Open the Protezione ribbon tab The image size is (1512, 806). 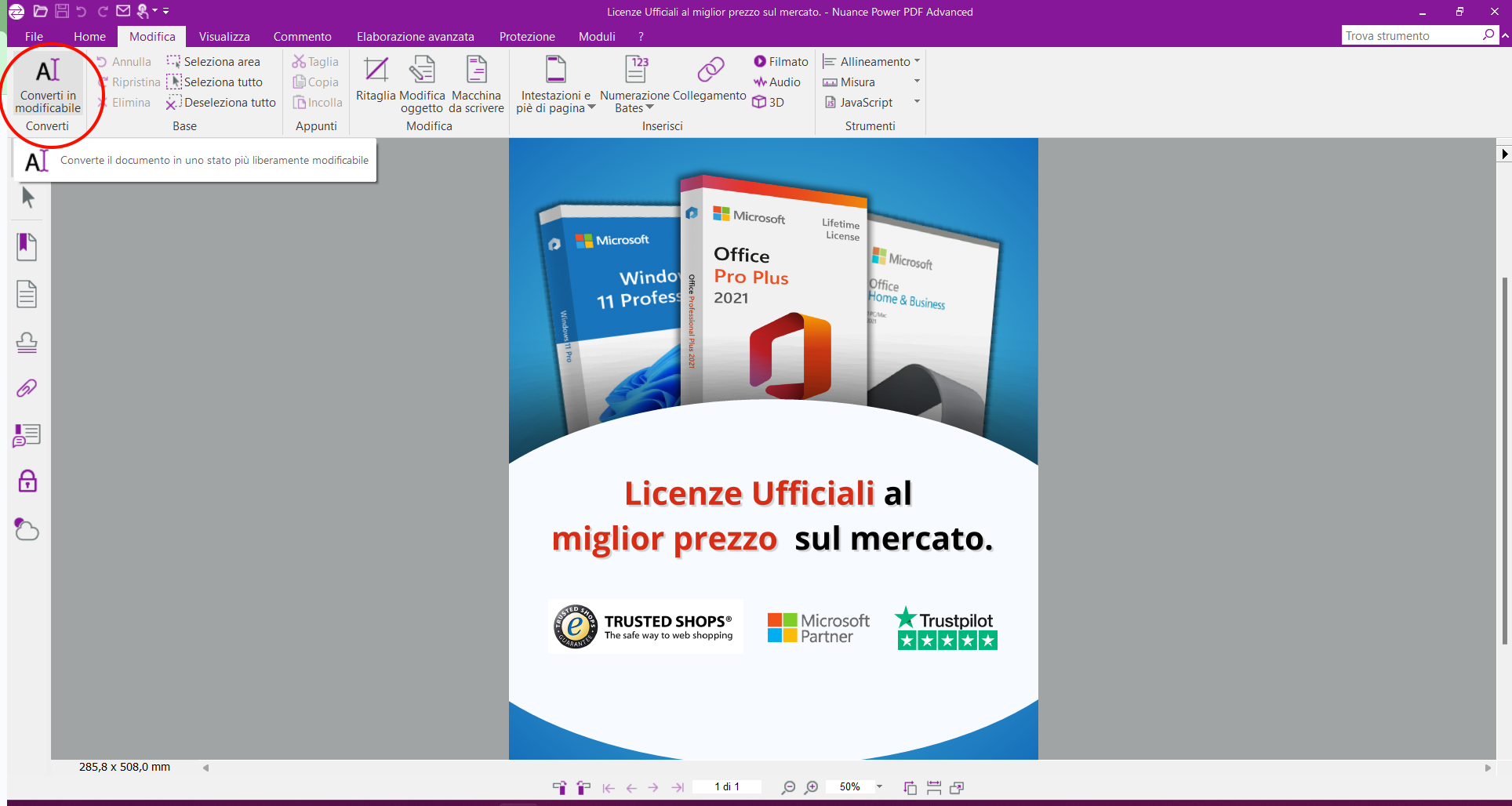527,37
